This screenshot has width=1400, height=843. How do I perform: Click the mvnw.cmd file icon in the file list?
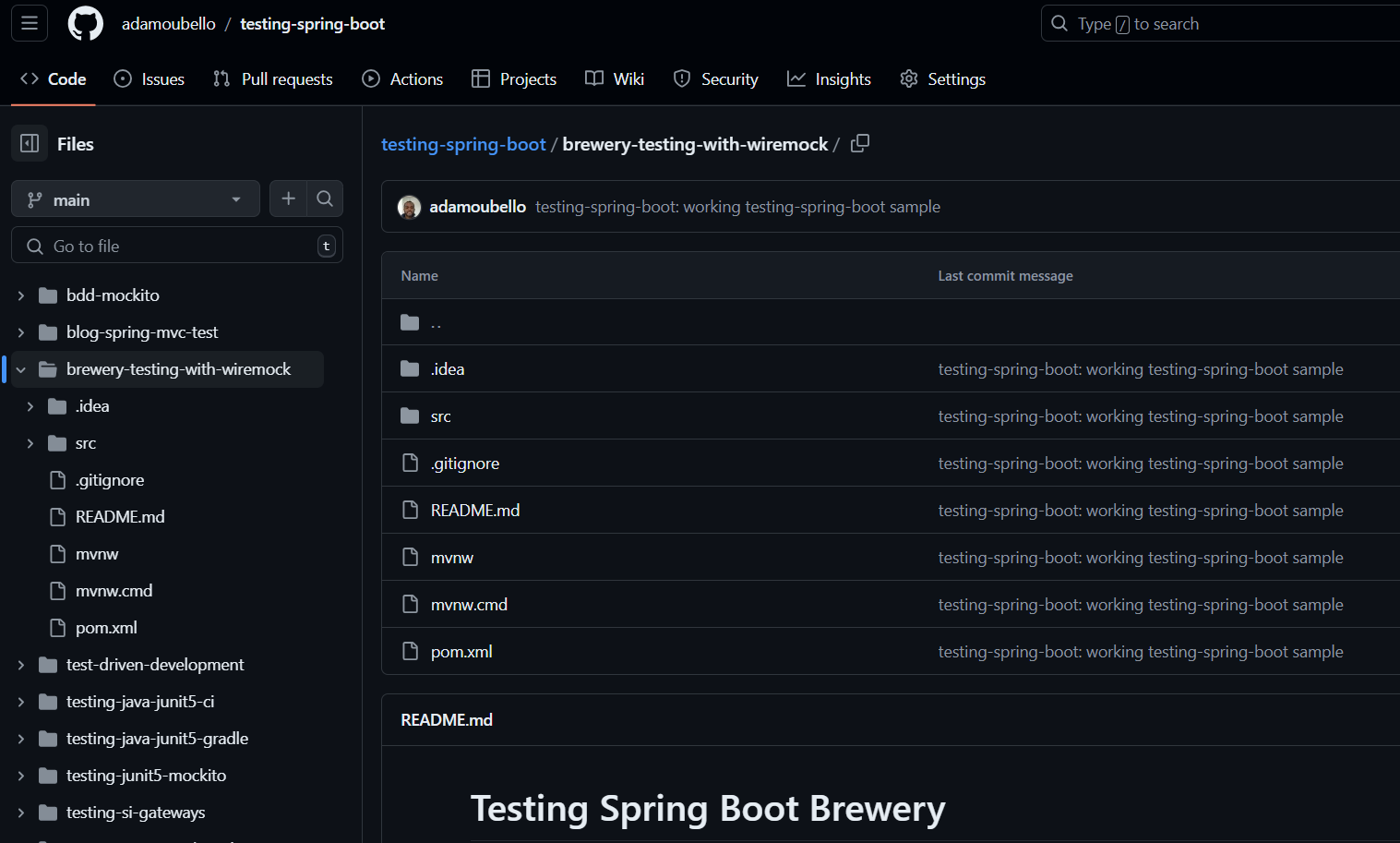[x=411, y=604]
